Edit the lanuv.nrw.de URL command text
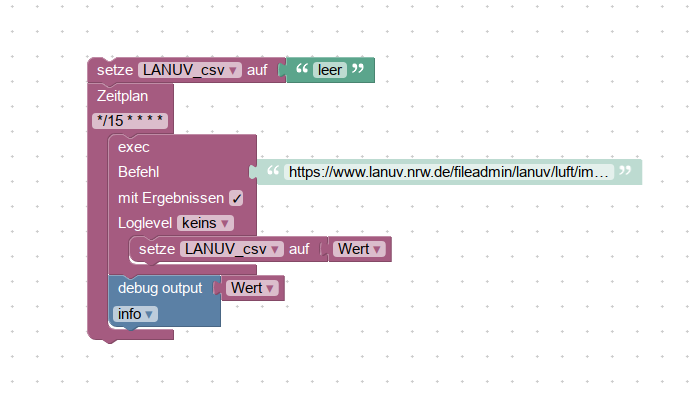This screenshot has height=393, width=693. tap(449, 172)
